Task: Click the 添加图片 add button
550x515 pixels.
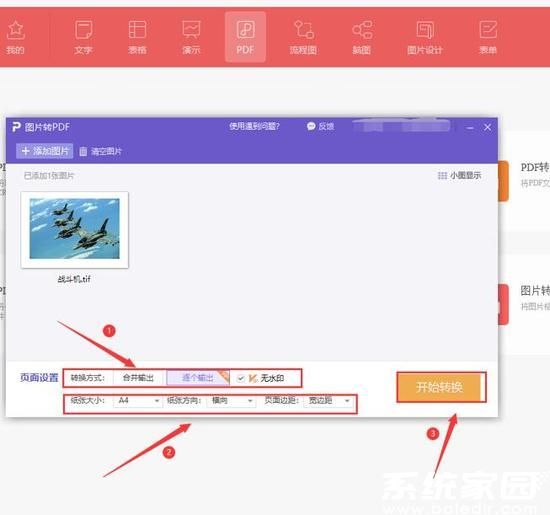Action: (x=45, y=151)
